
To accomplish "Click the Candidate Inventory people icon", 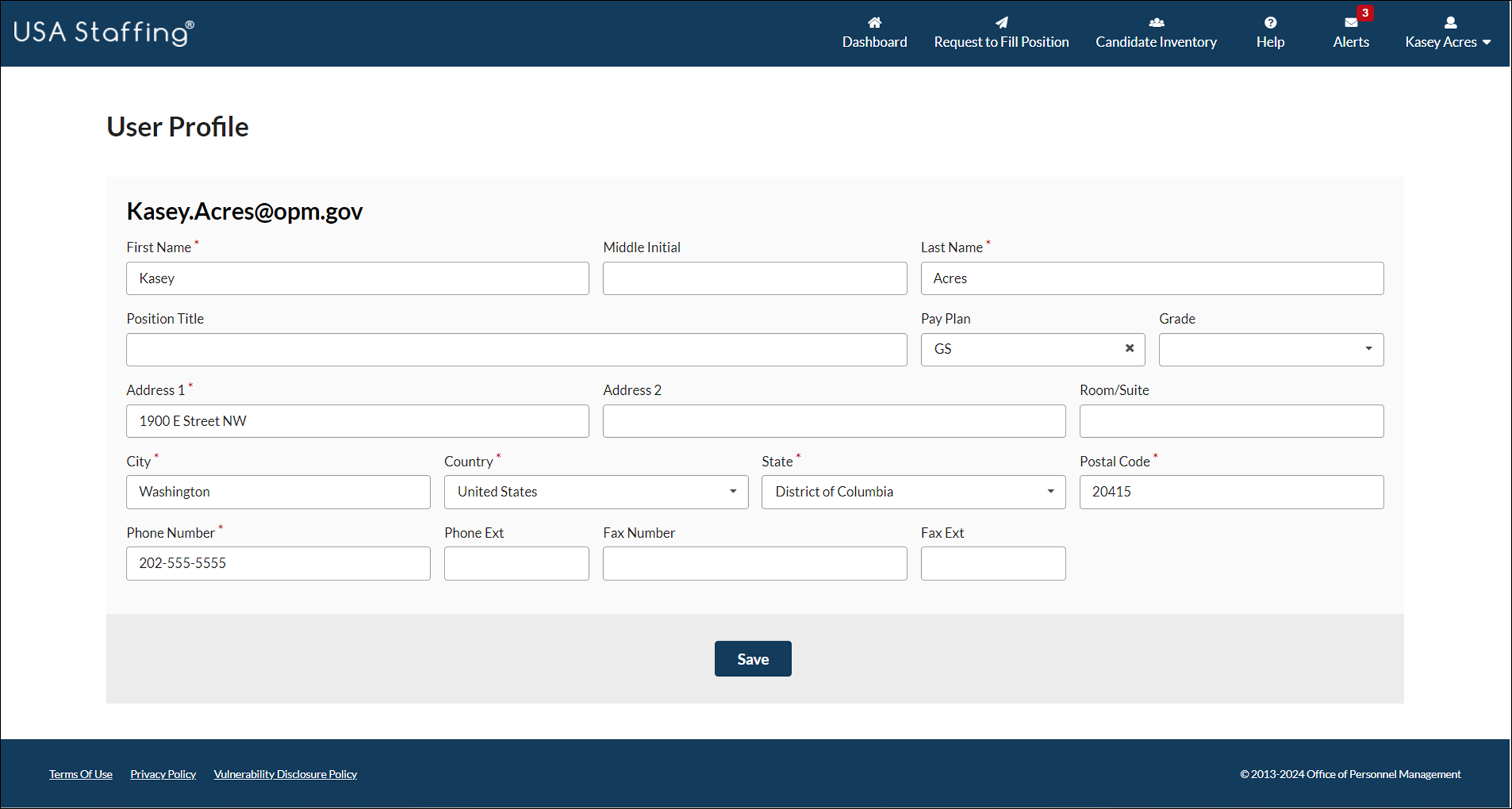I will pyautogui.click(x=1156, y=22).
